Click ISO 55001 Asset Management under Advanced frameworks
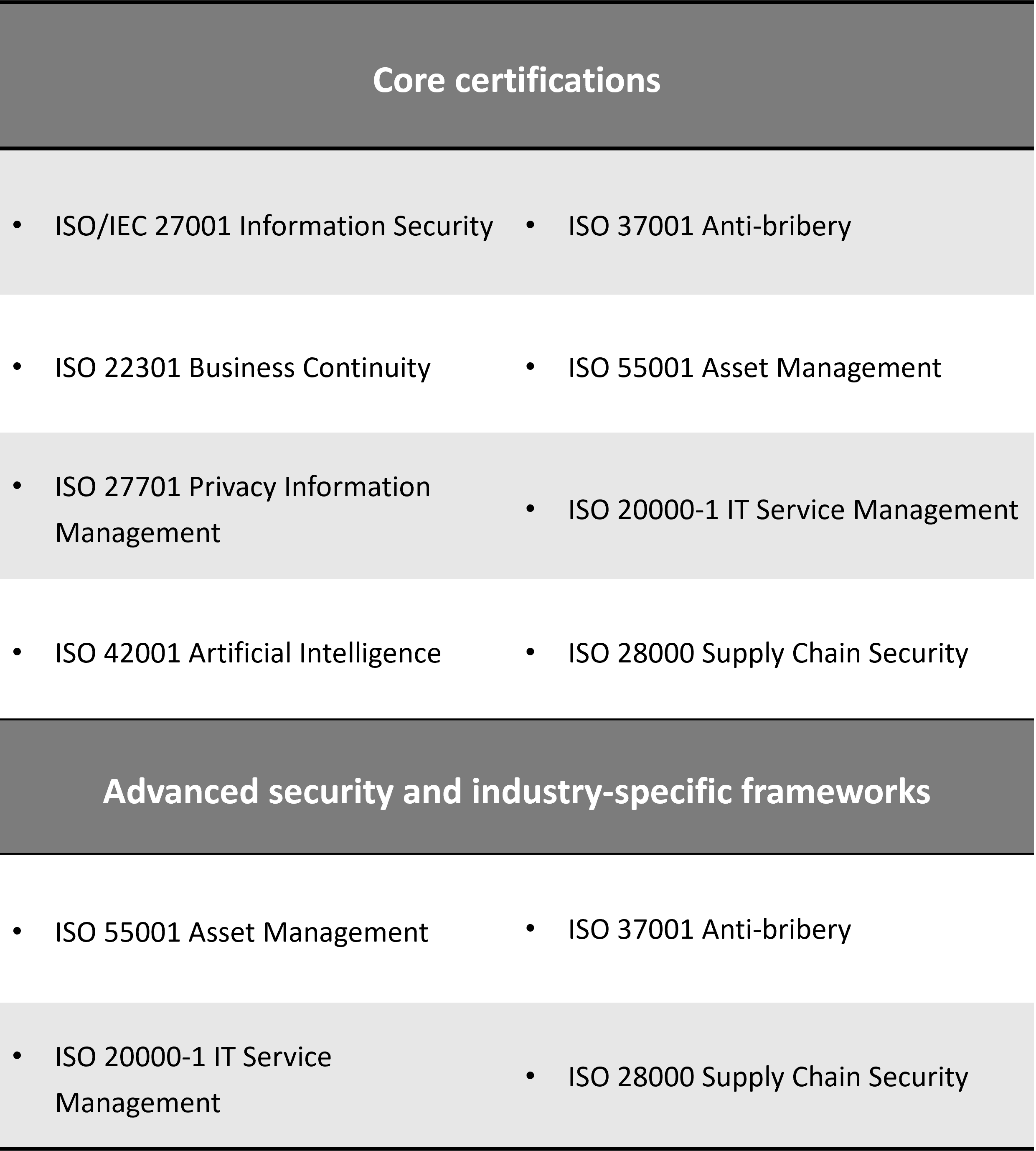This screenshot has height=1151, width=1036. [241, 932]
